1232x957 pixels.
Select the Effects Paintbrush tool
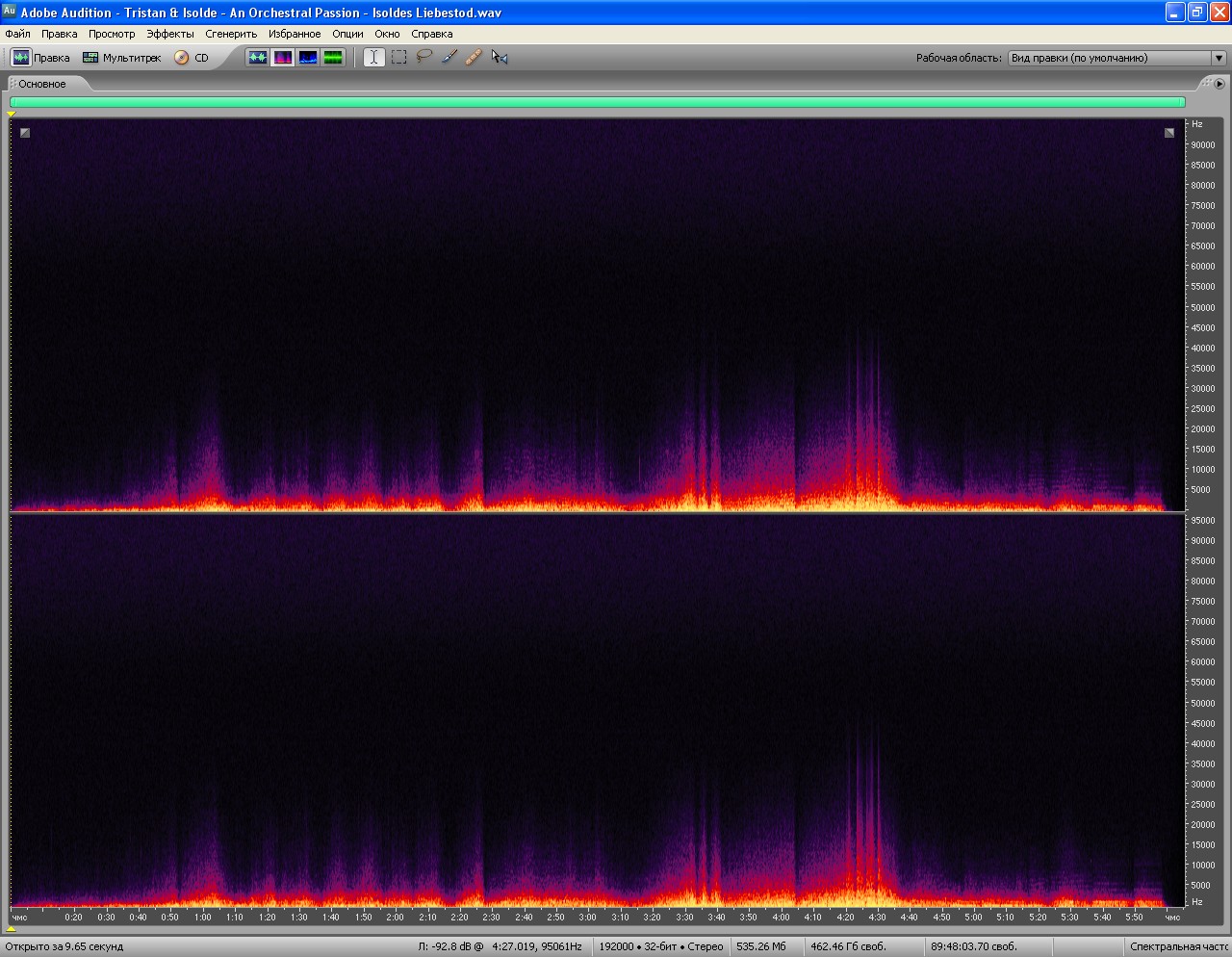449,58
